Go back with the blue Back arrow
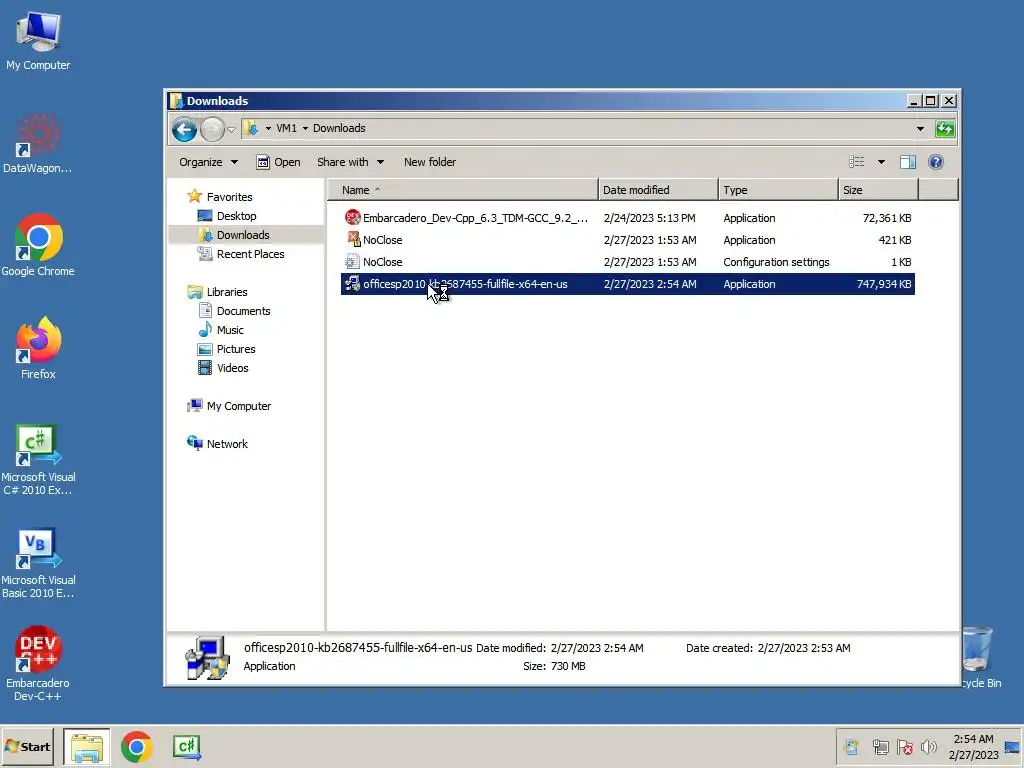 click(184, 129)
